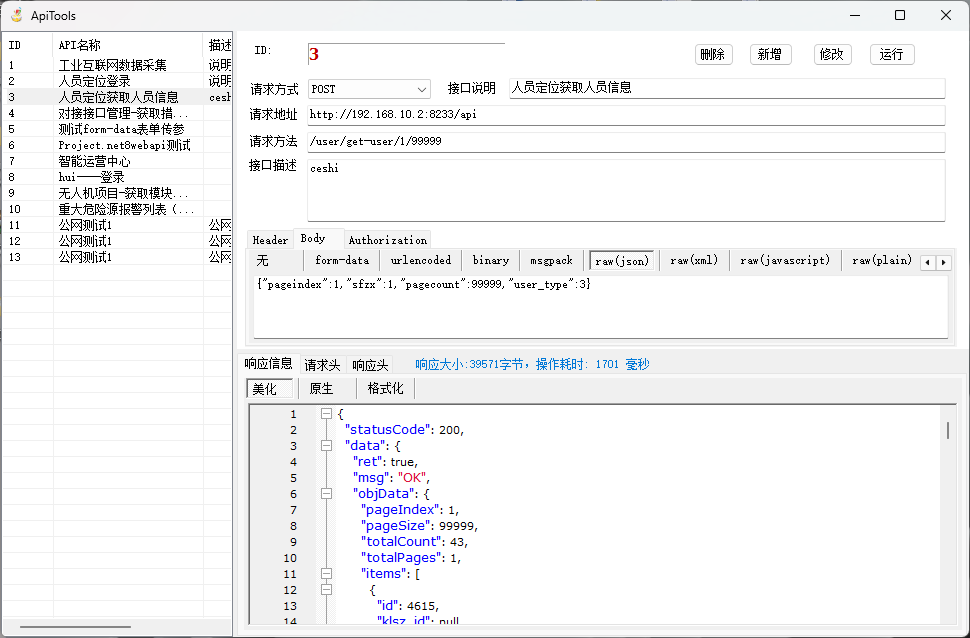Select the binary body type tab
Viewport: 970px width, 638px height.
pos(491,261)
